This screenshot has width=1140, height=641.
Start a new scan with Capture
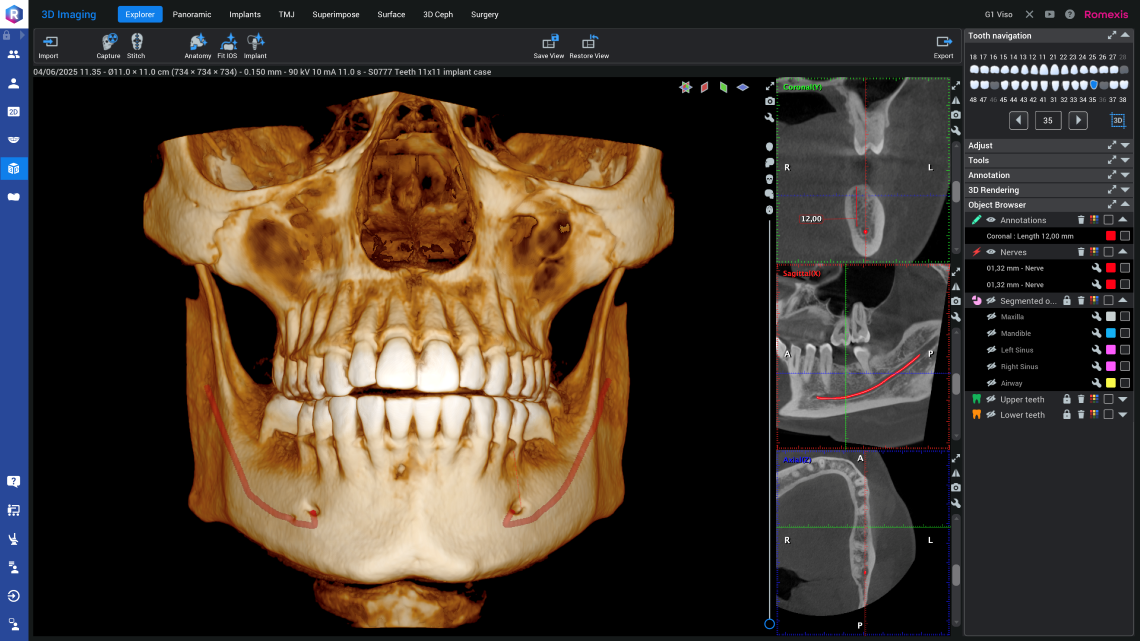pos(108,42)
